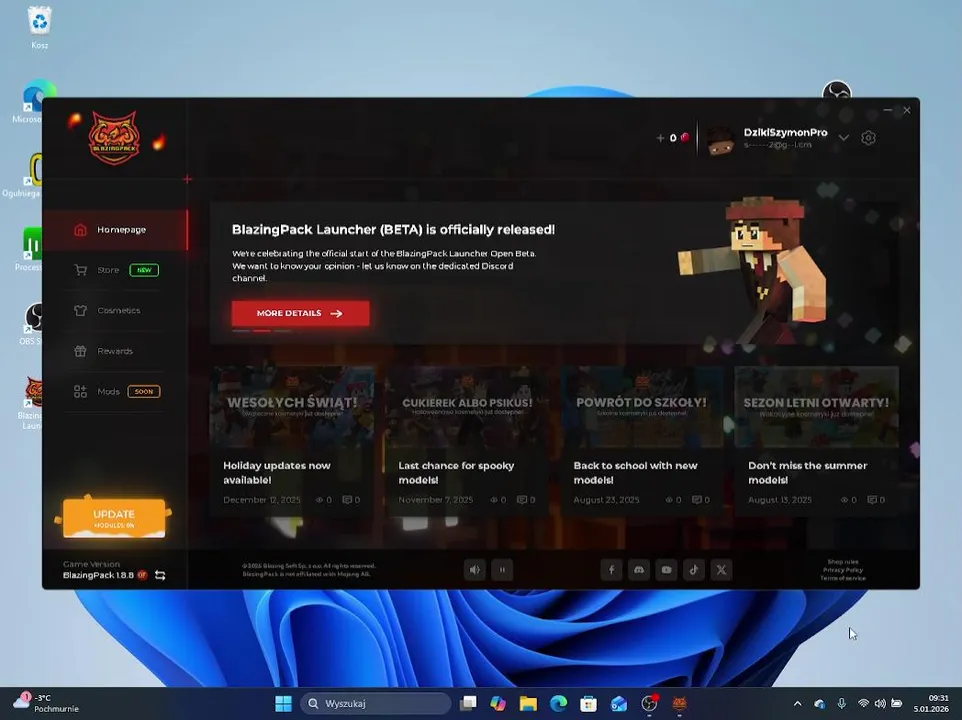Open the Wesołych Świąt news thumbnail
962x720 pixels.
pyautogui.click(x=292, y=407)
